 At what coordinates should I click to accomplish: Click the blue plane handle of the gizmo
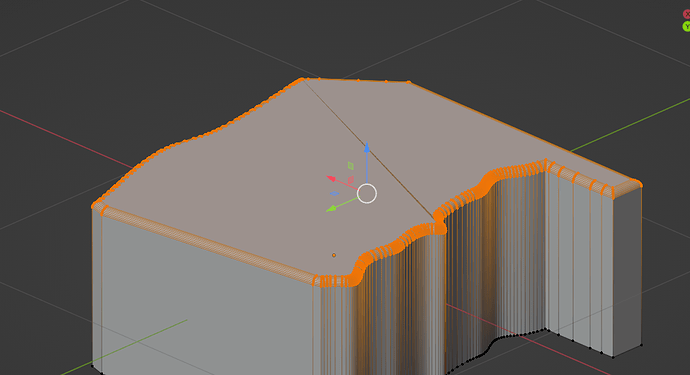tap(334, 194)
